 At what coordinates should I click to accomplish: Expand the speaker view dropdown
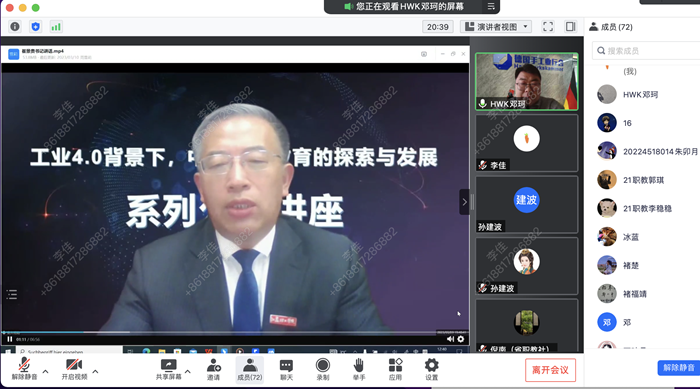point(496,27)
